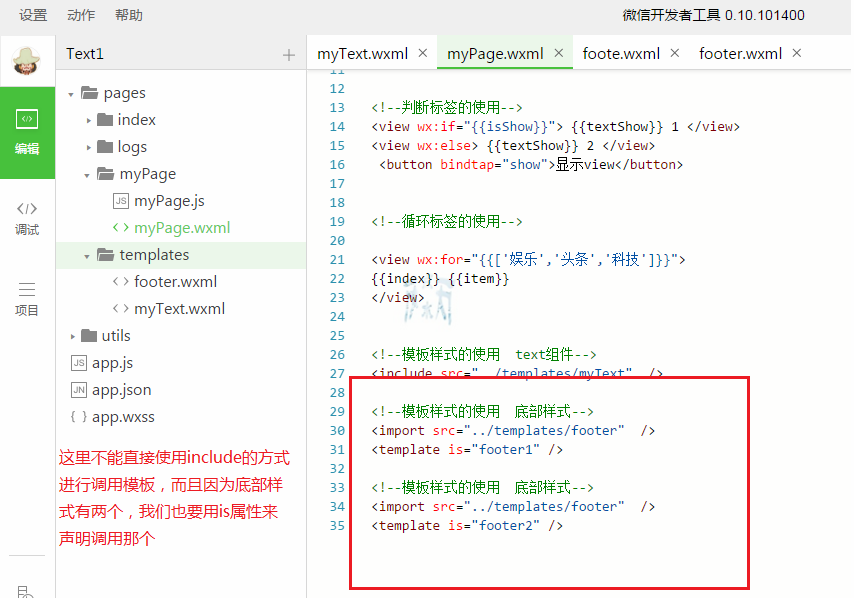This screenshot has height=598, width=854.
Task: Add a new file with plus icon
Action: (289, 55)
